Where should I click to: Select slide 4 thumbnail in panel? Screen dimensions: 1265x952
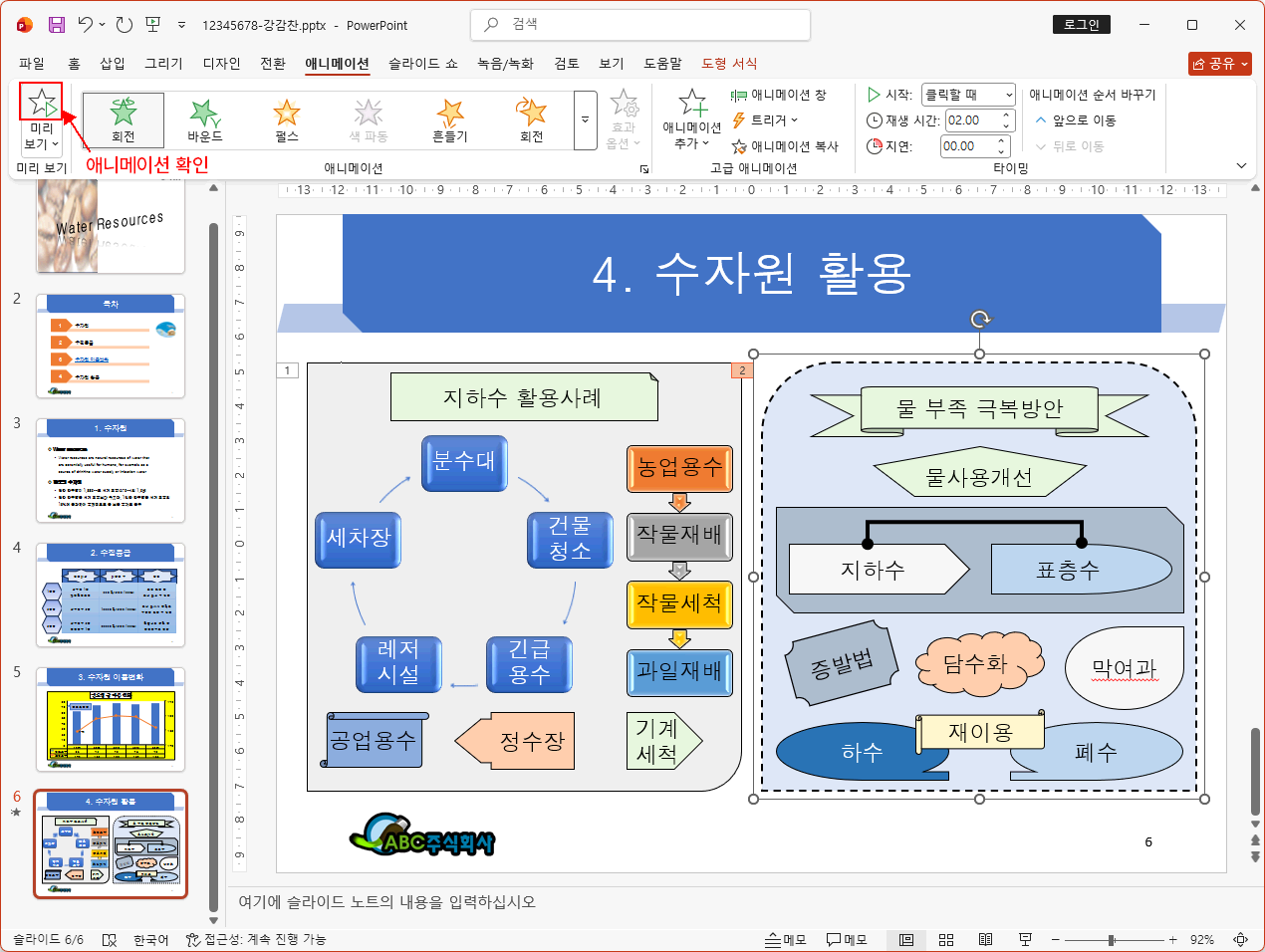coord(111,594)
